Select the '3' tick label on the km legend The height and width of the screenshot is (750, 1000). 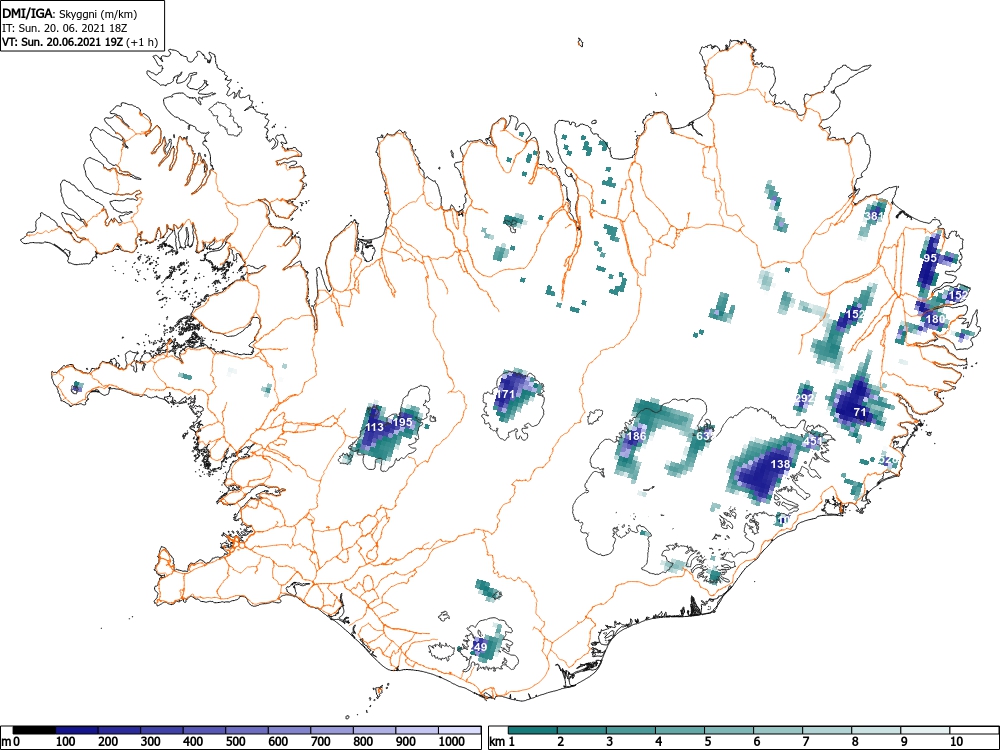tap(610, 742)
